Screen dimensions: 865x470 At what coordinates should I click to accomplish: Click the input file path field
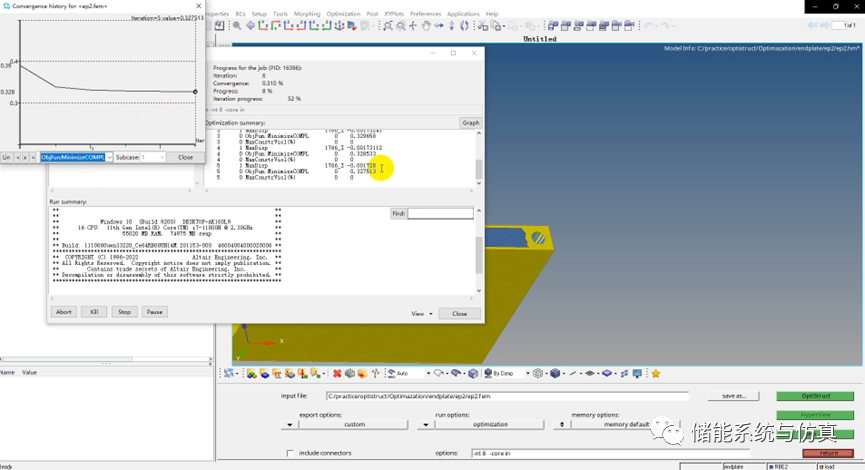[x=507, y=396]
